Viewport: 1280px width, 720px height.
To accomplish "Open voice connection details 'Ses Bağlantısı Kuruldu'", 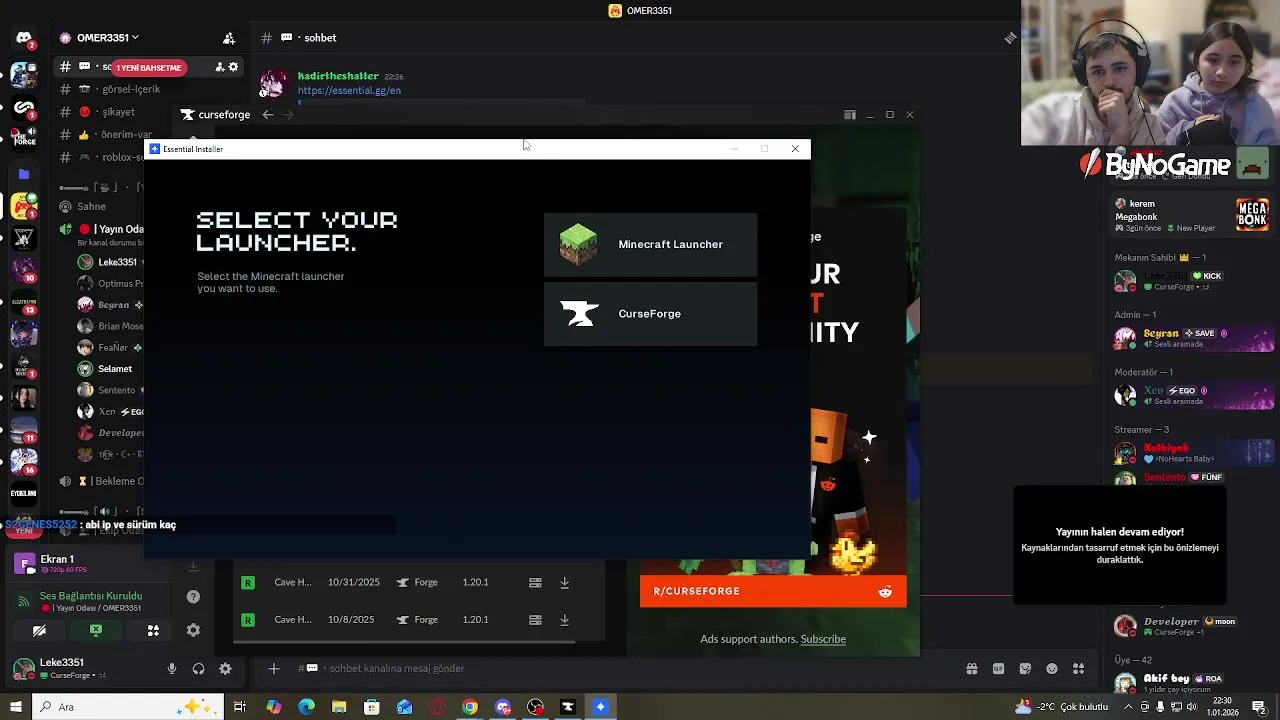I will [91, 596].
